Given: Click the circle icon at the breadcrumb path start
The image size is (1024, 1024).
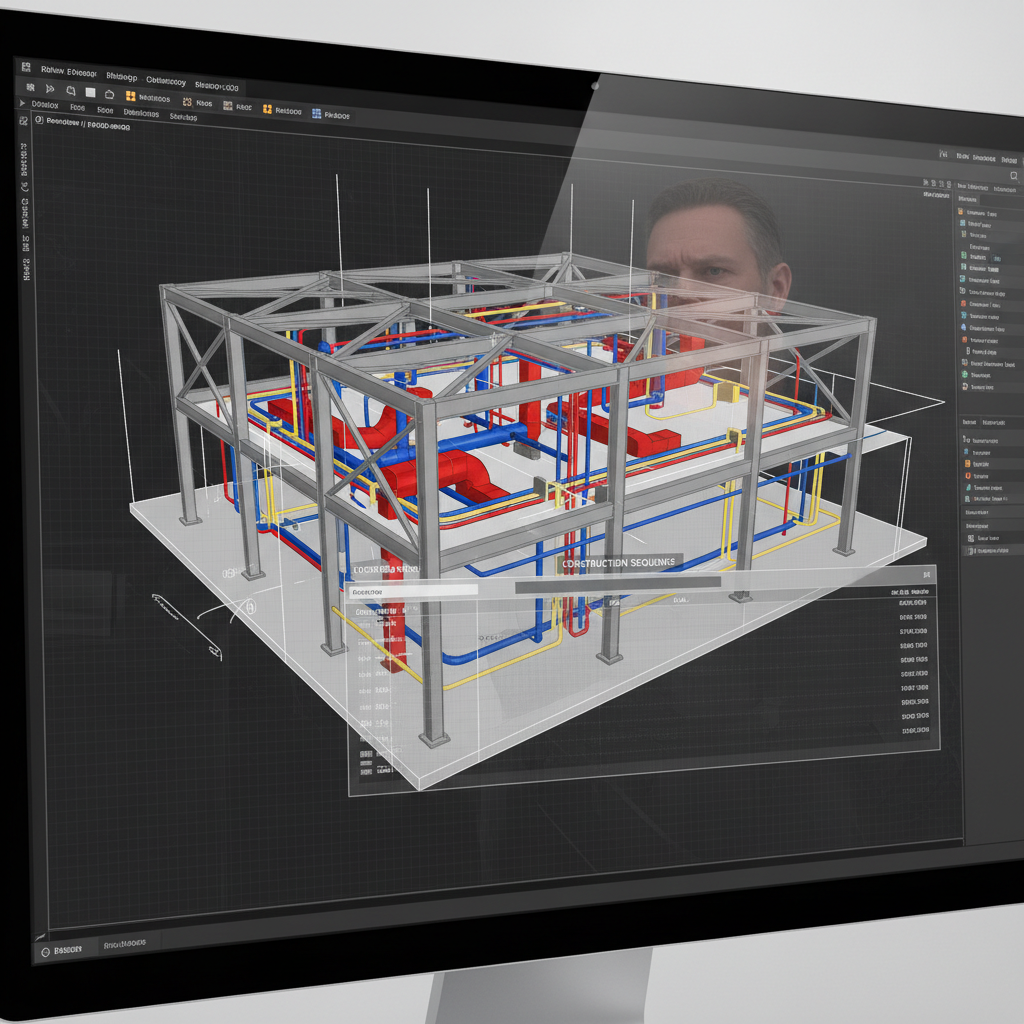Looking at the screenshot, I should [x=39, y=120].
